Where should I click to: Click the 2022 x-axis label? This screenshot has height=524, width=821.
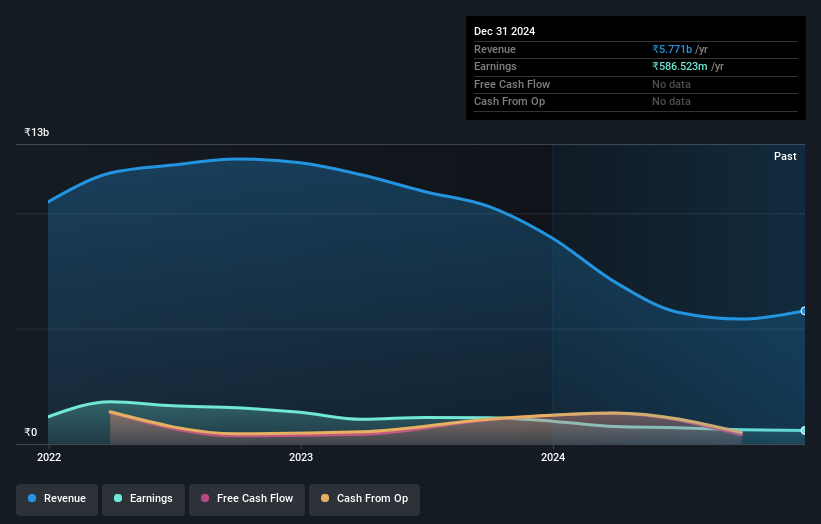coord(49,458)
